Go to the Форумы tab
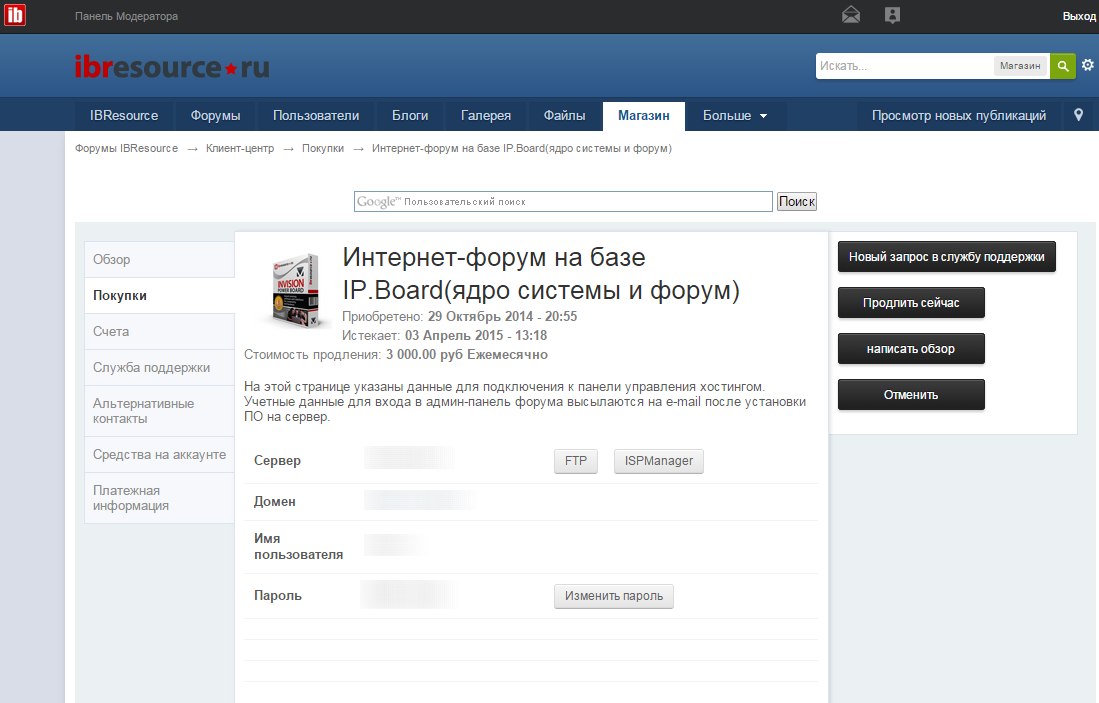The height and width of the screenshot is (703, 1099). click(x=215, y=116)
